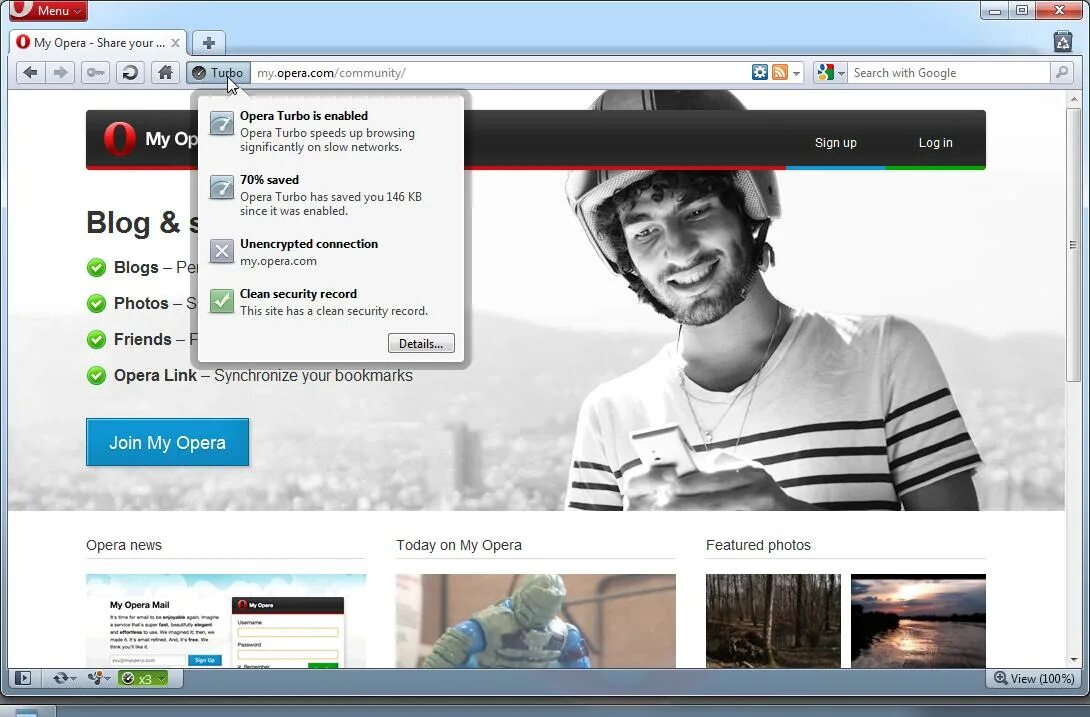This screenshot has height=717, width=1090.
Task: Open the Sign up link
Action: (836, 143)
